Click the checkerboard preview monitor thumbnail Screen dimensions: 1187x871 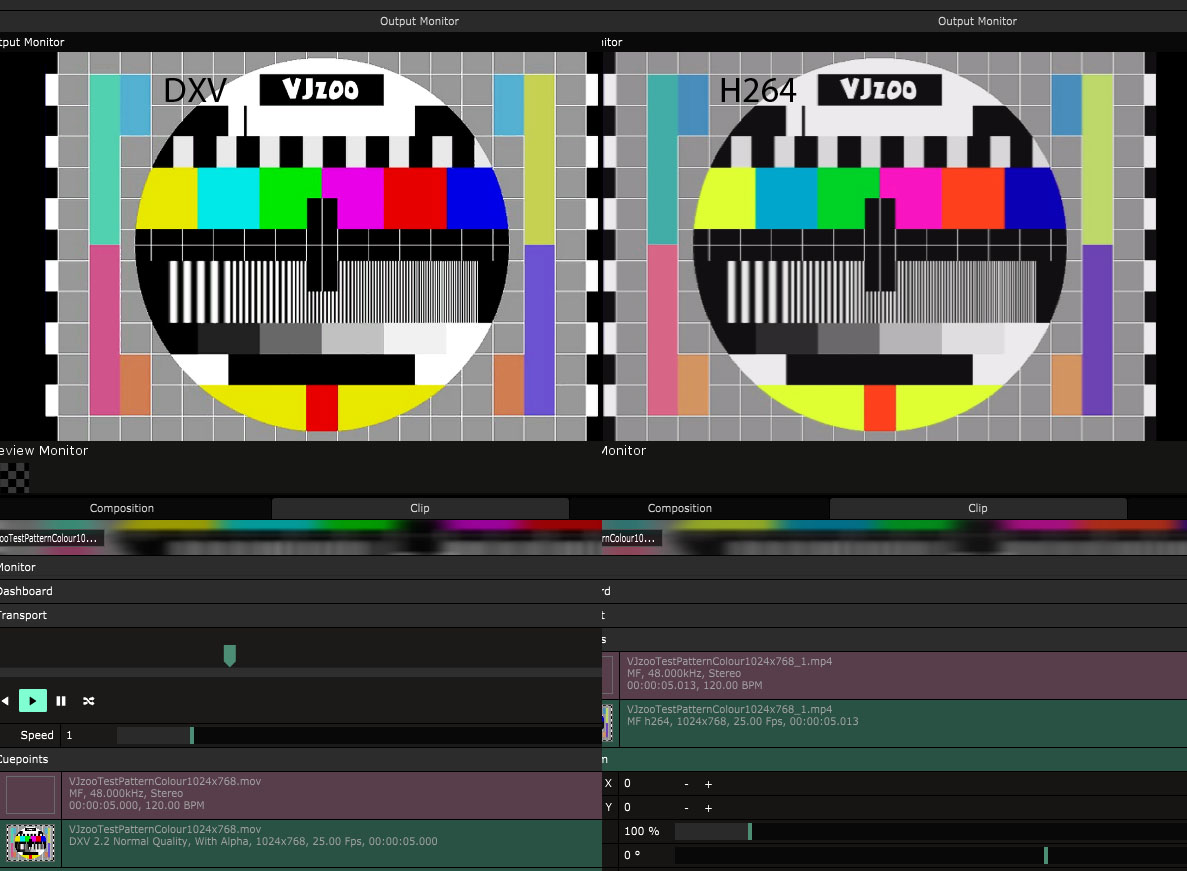click(14, 477)
